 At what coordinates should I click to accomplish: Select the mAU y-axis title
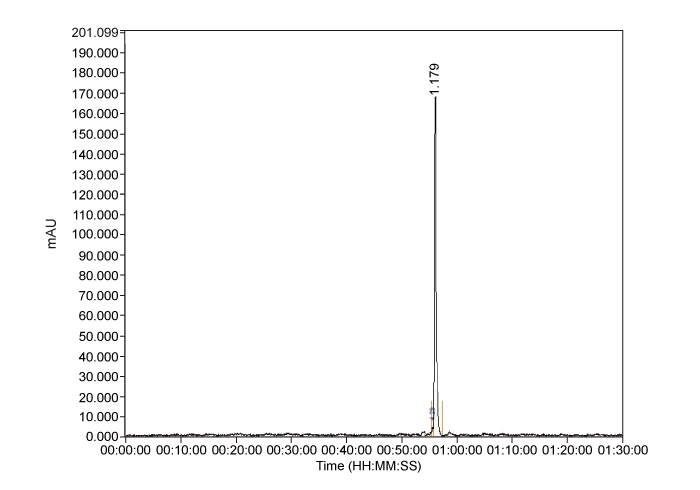coord(52,233)
